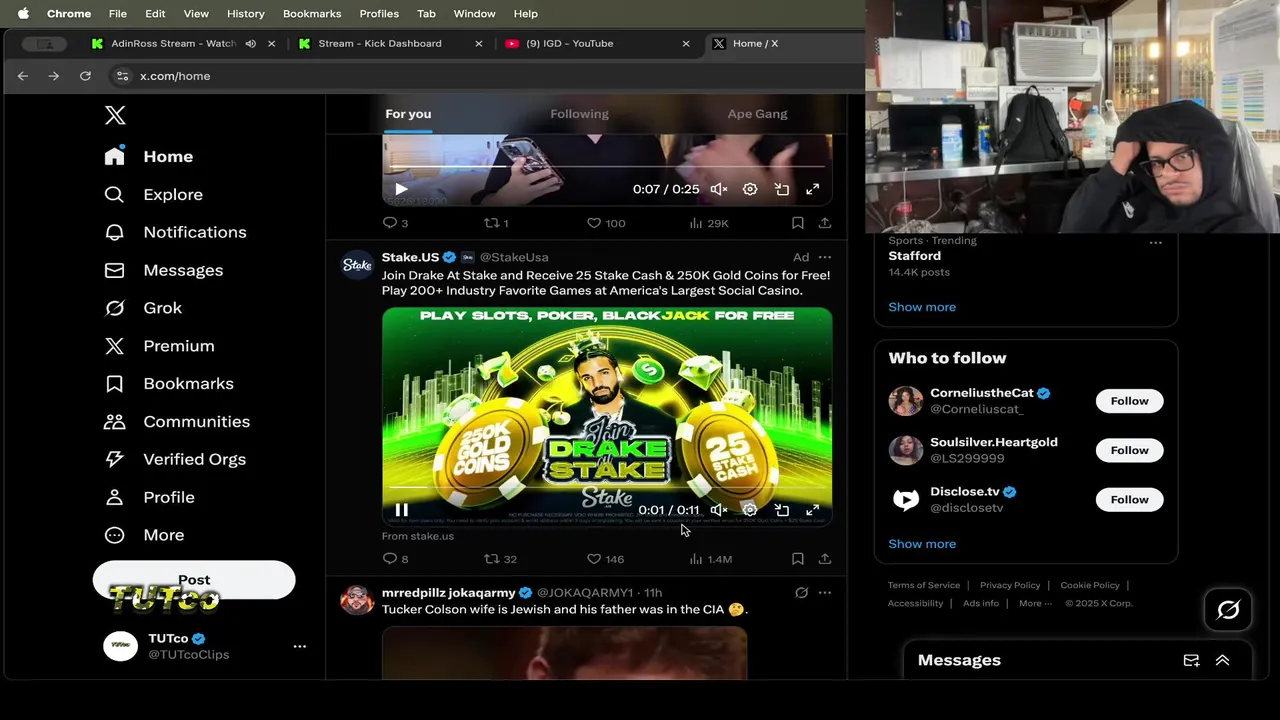Viewport: 1280px width, 720px height.
Task: Unmute the top video at 0:07
Action: (x=718, y=189)
